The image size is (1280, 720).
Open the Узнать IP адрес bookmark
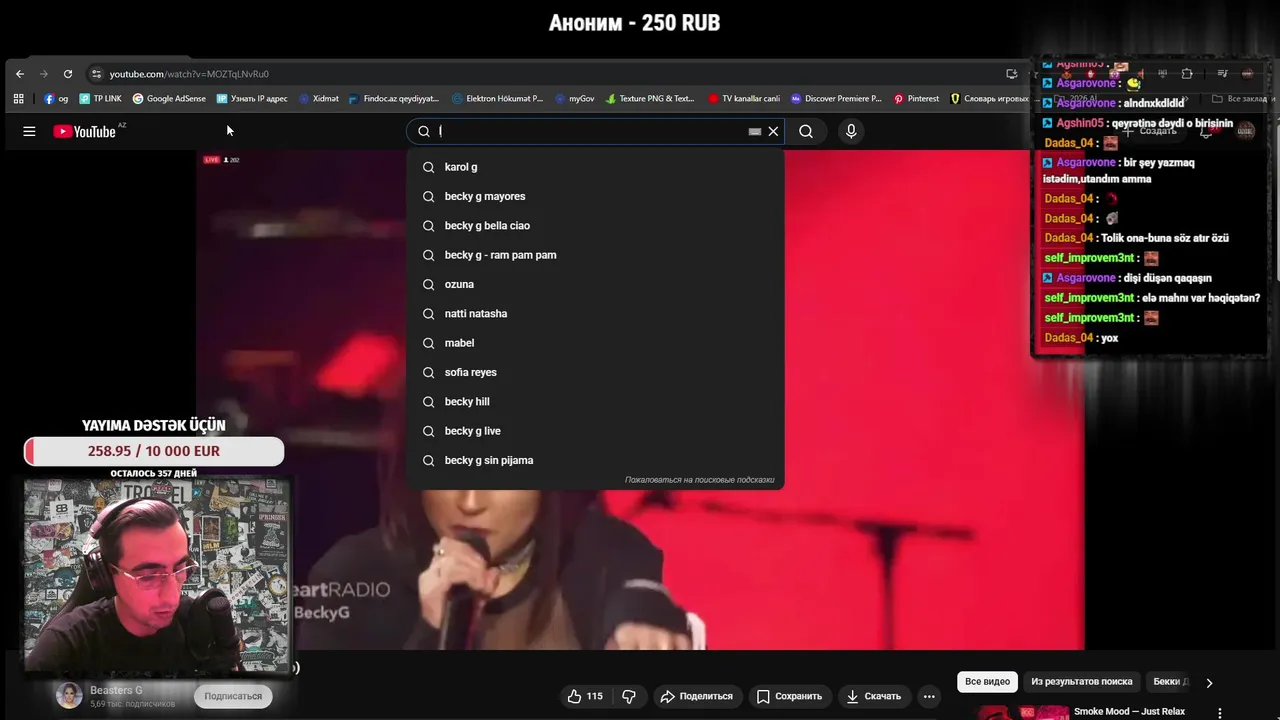(252, 99)
